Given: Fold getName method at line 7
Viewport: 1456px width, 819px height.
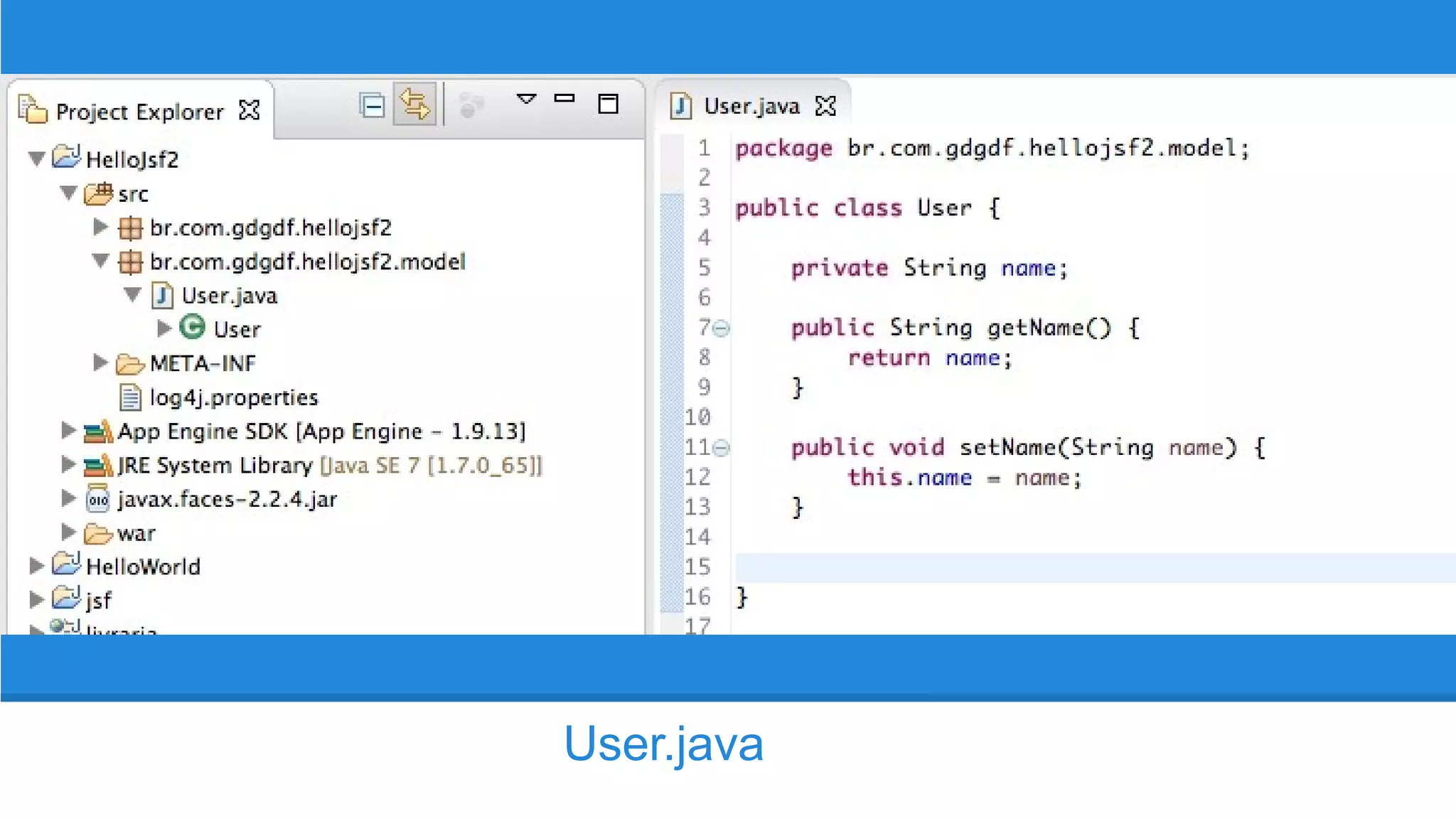Looking at the screenshot, I should [x=721, y=328].
